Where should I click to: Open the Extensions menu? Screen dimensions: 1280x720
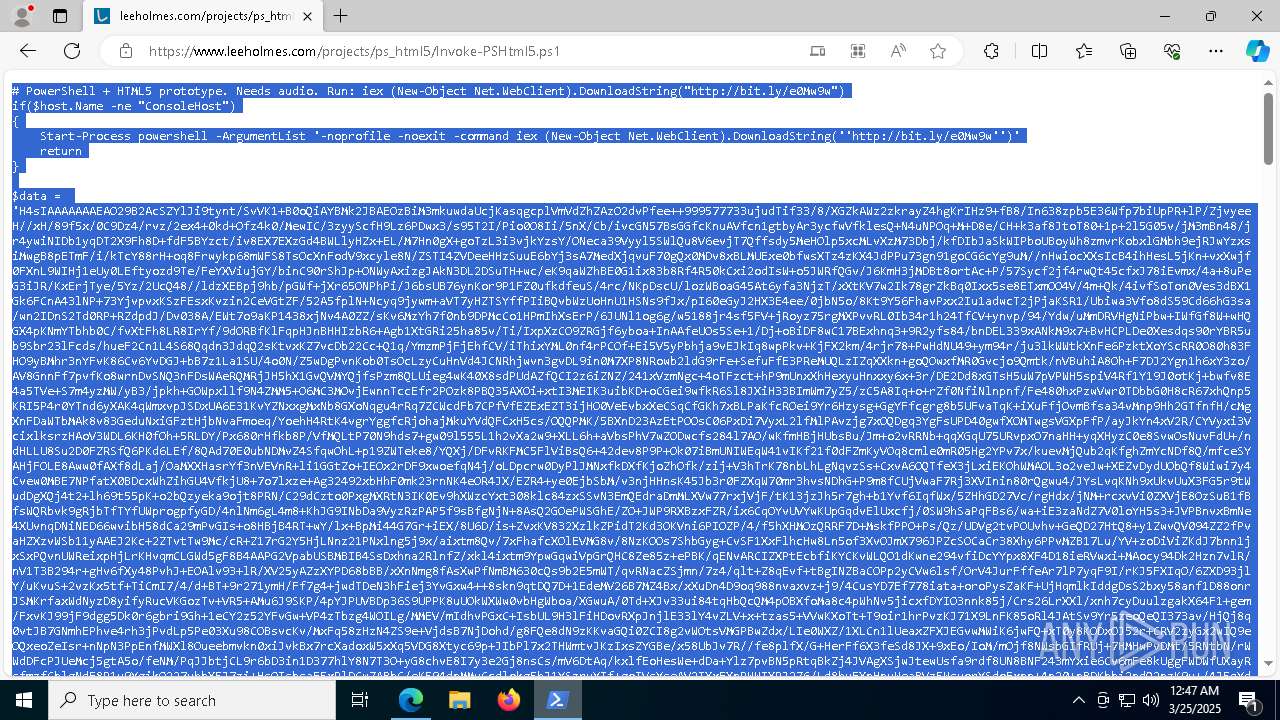991,51
